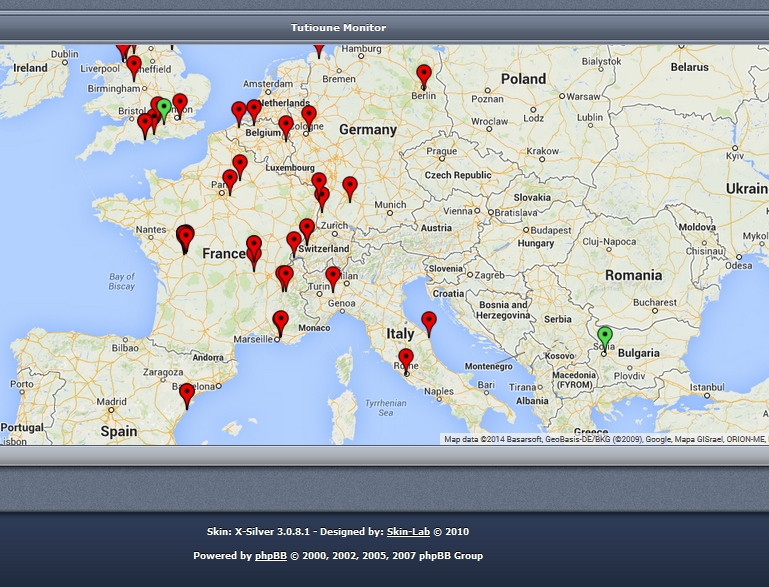This screenshot has height=587, width=769.
Task: Click the Istanbul city label
Action: 707,387
